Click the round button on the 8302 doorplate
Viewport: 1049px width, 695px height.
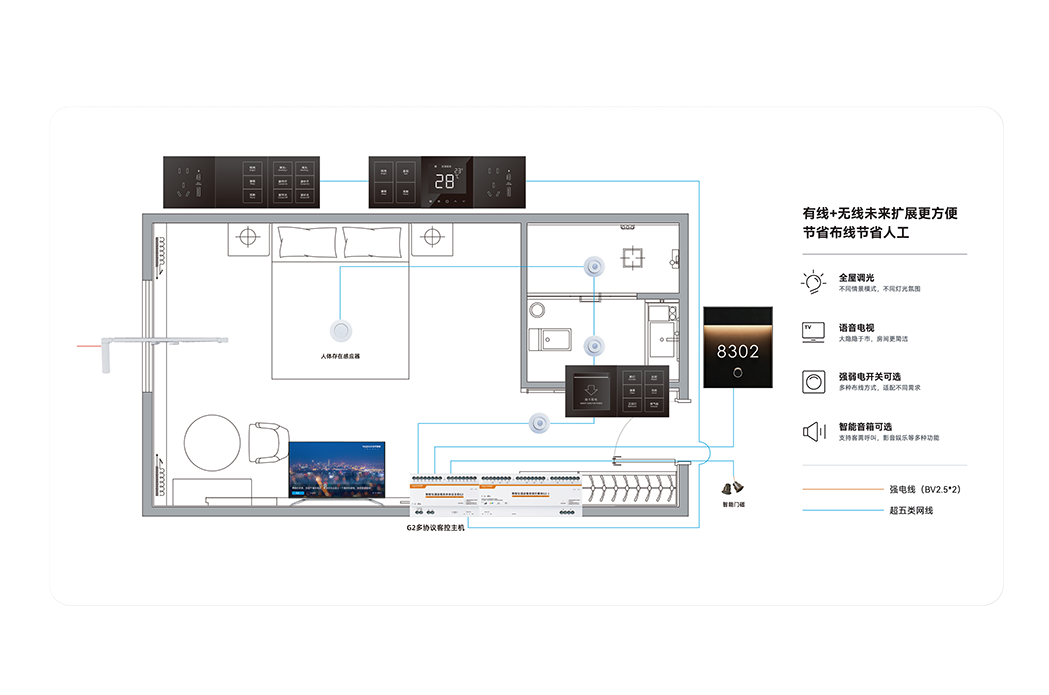(x=737, y=373)
